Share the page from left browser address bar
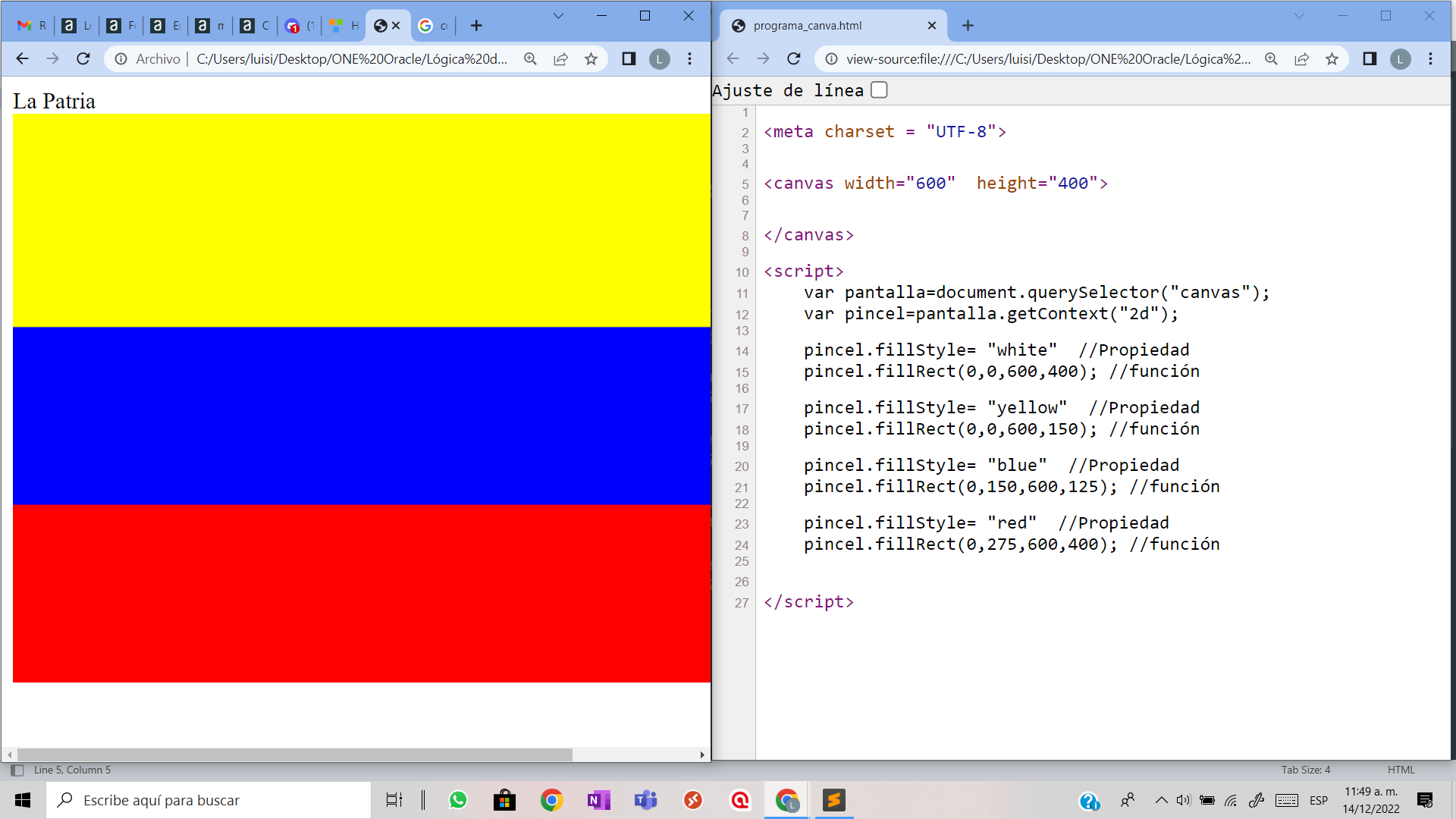The width and height of the screenshot is (1456, 819). (x=560, y=58)
